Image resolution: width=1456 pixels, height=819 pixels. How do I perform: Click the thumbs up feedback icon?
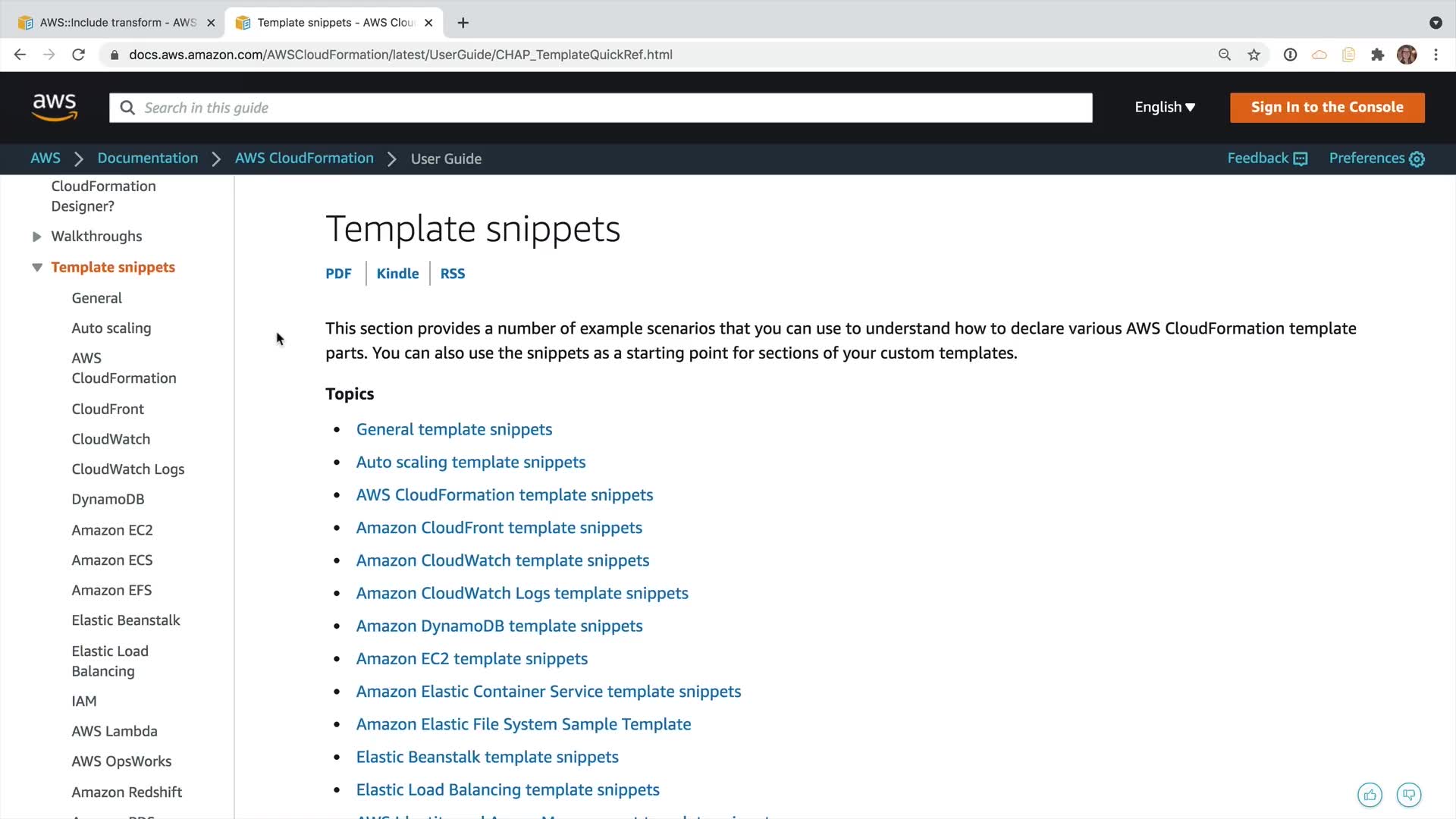click(x=1370, y=795)
